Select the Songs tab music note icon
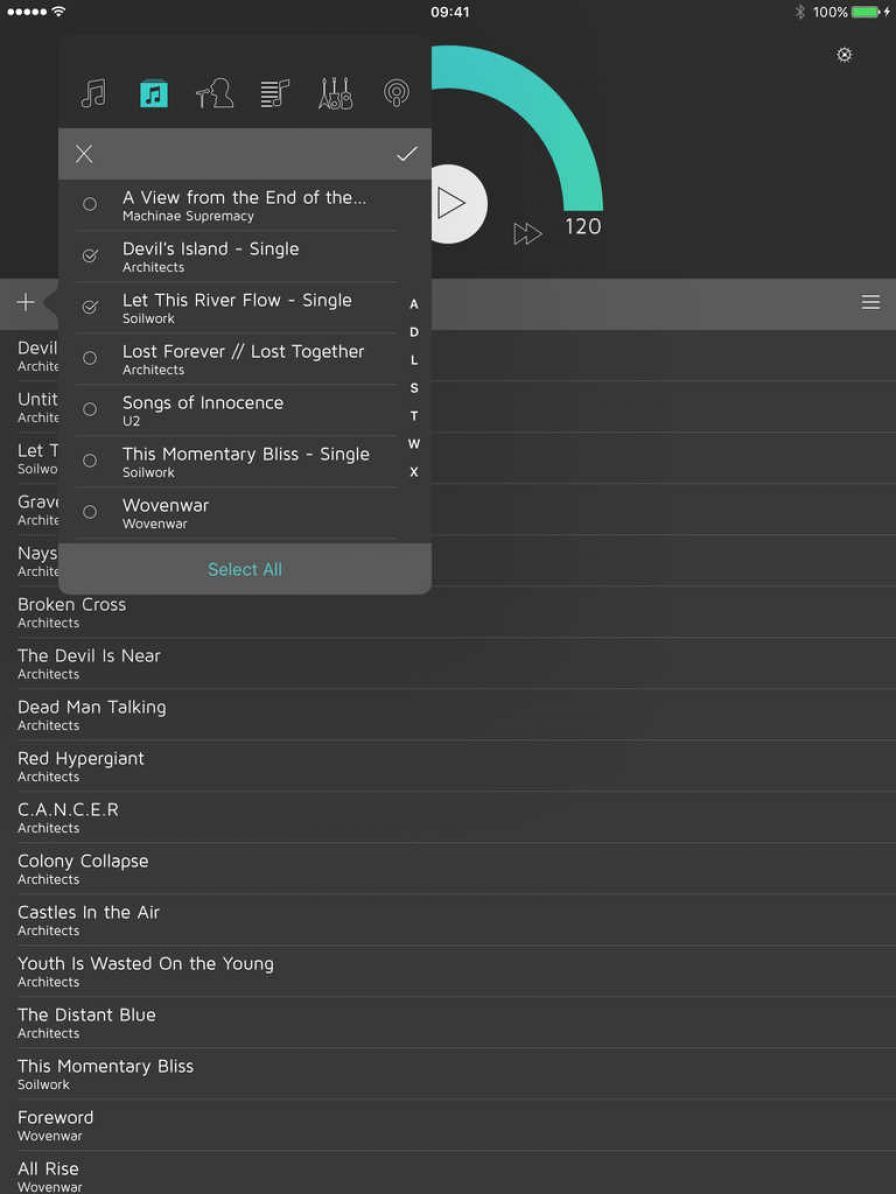The height and width of the screenshot is (1194, 896). tap(93, 94)
